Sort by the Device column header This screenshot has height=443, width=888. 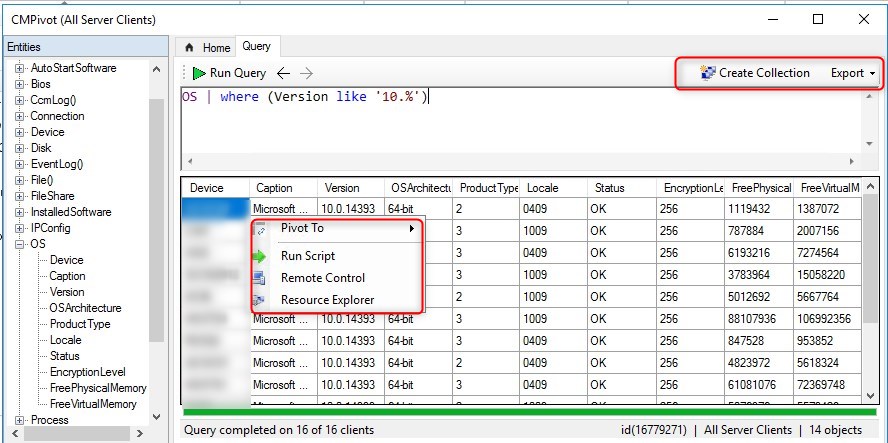point(215,188)
